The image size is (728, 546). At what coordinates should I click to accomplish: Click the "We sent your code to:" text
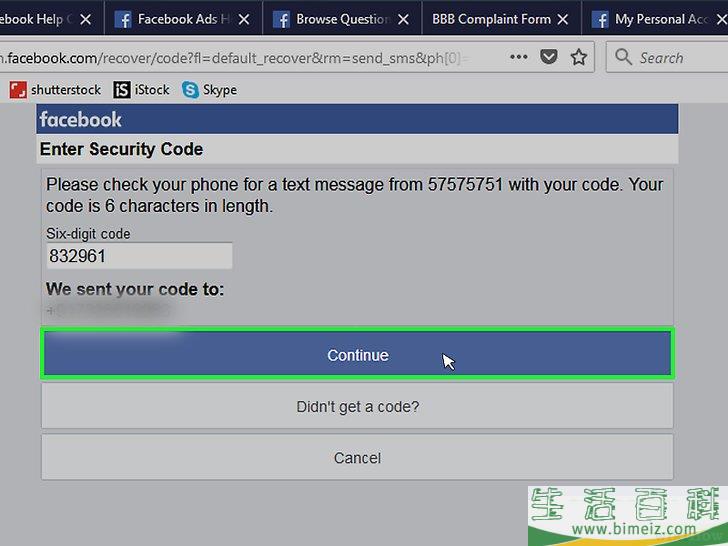click(135, 289)
